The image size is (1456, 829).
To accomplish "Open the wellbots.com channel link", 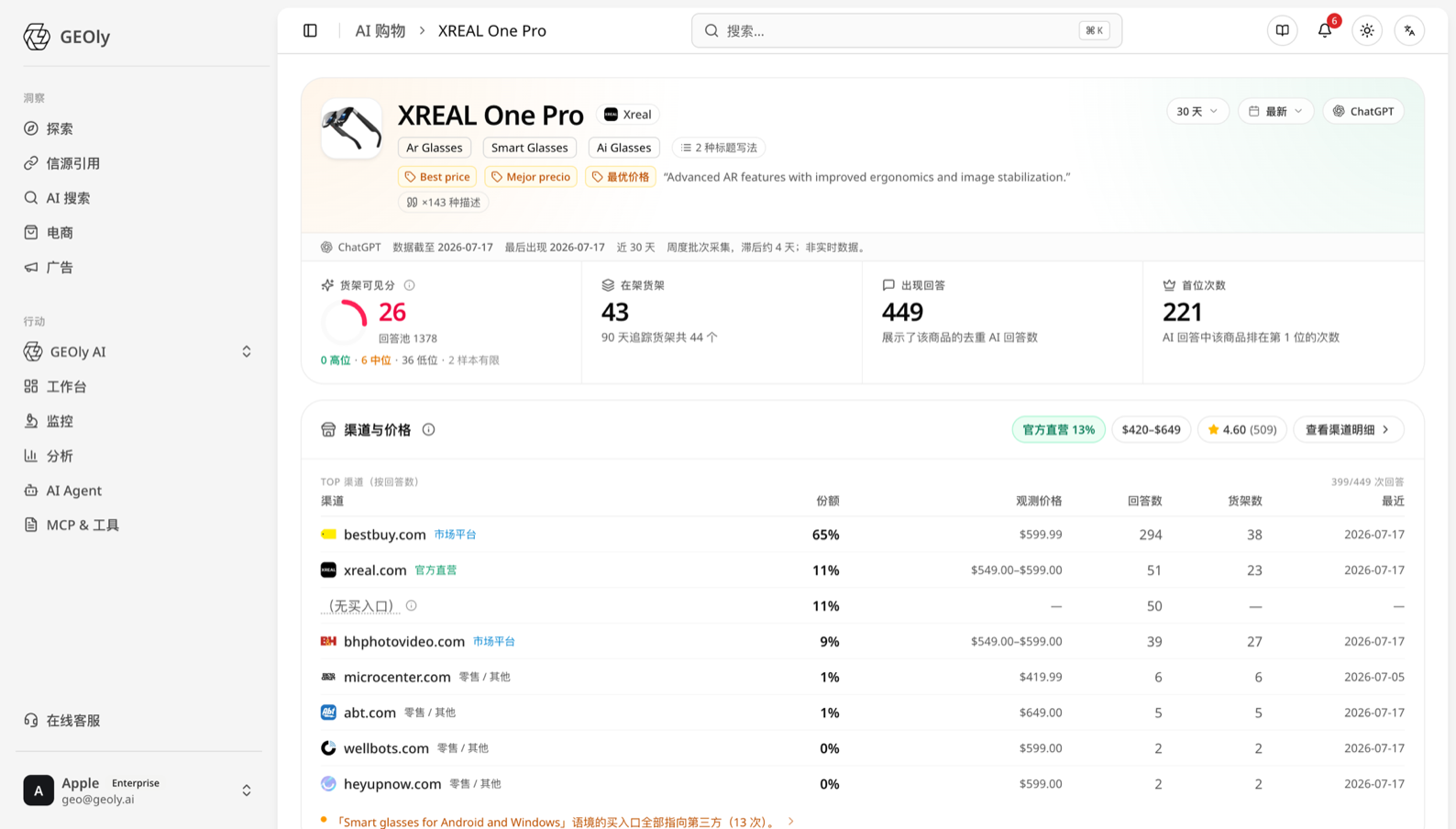I will 386,748.
